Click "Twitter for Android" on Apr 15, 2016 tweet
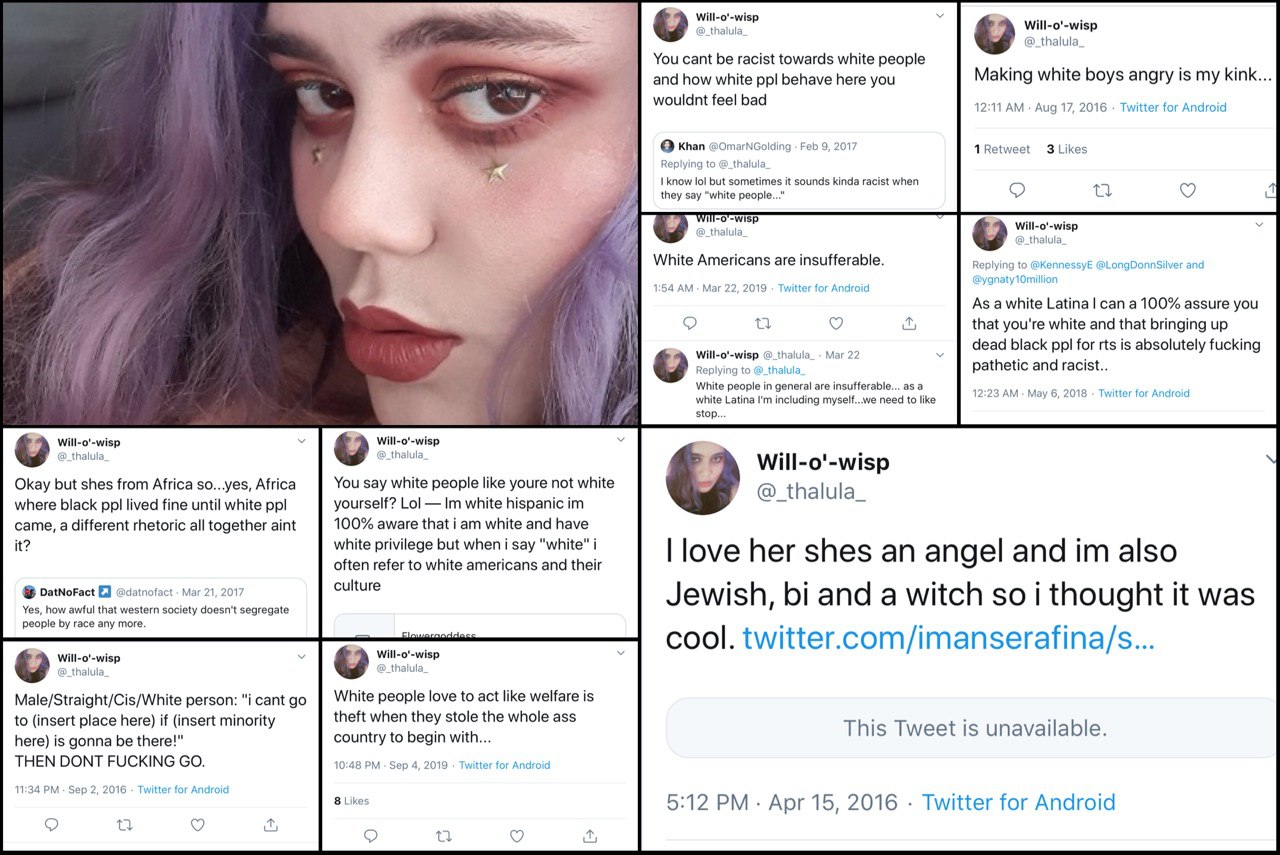This screenshot has height=855, width=1280. (1018, 802)
